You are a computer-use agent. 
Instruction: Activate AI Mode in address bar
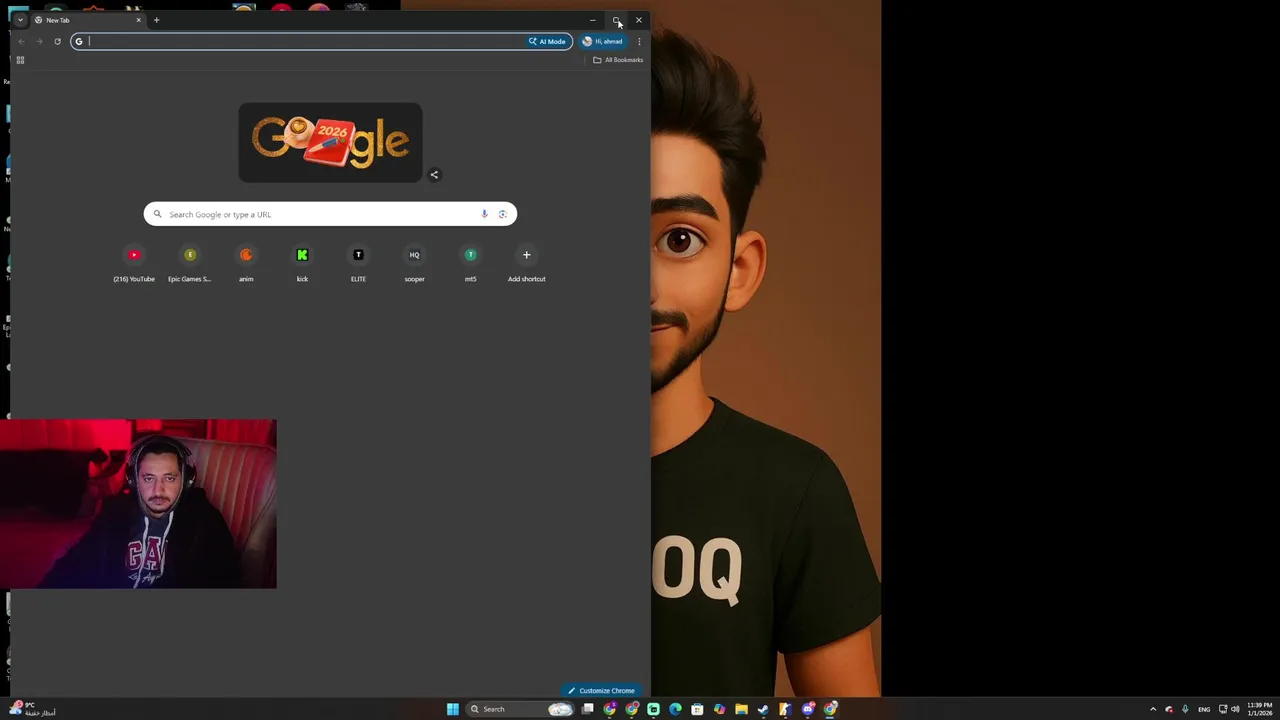(547, 41)
